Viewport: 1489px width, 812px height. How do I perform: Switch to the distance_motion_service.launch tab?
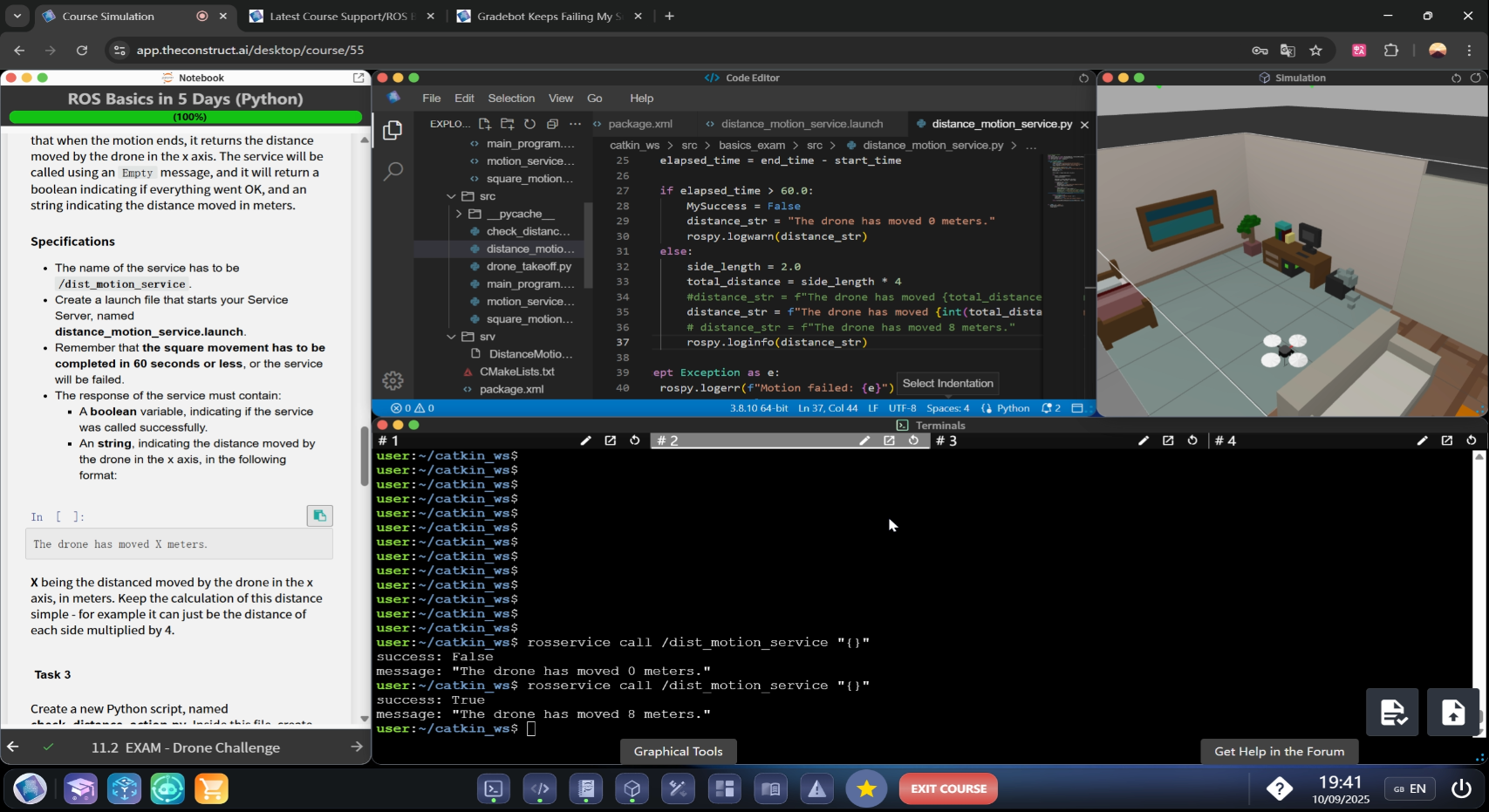coord(801,124)
